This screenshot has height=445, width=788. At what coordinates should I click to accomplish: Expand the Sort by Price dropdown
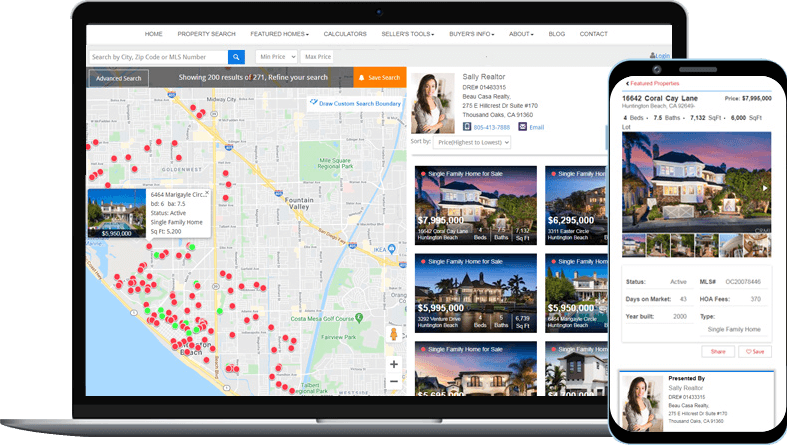click(472, 143)
